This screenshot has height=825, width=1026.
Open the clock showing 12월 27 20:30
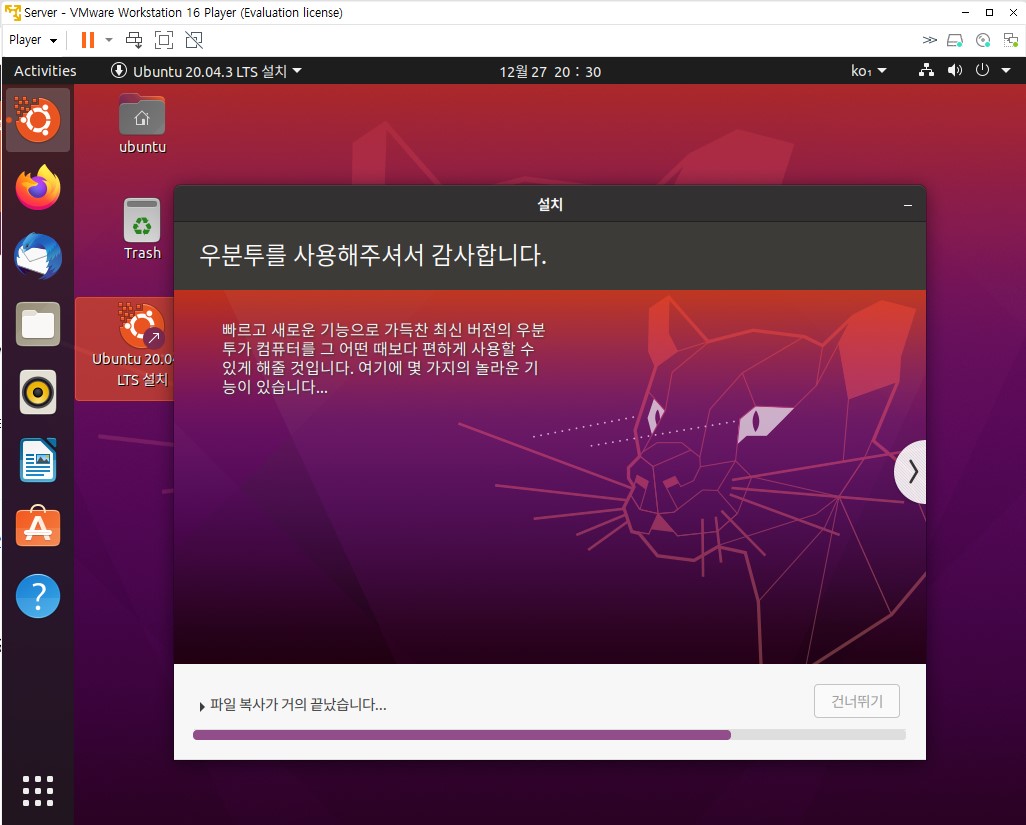[550, 71]
